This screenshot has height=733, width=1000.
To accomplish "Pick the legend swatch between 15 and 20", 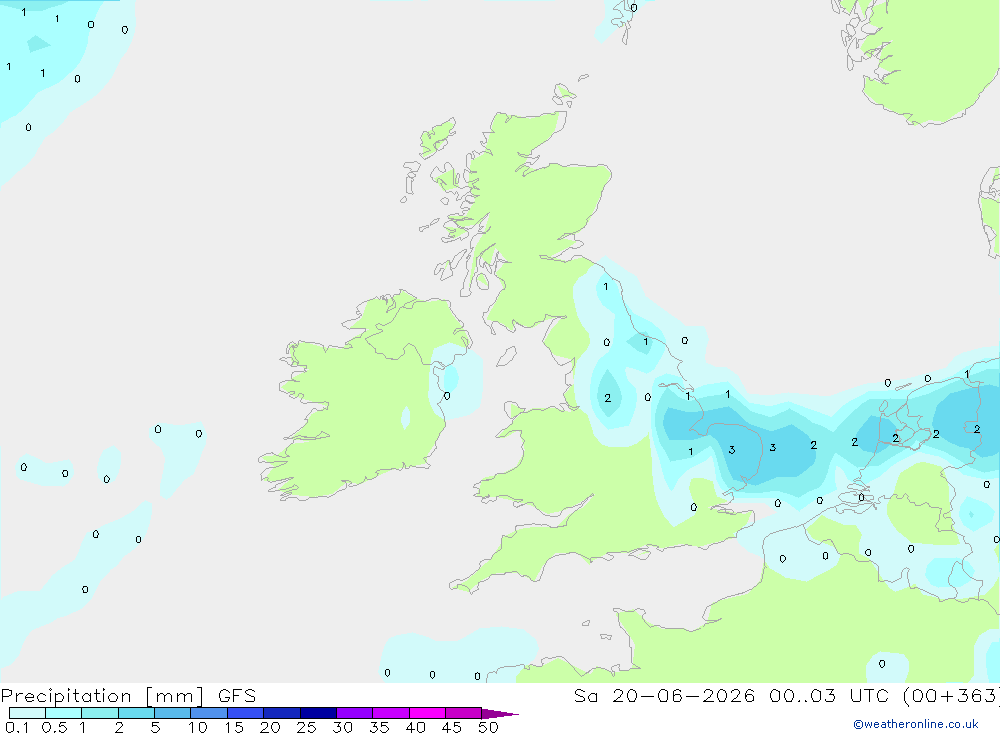I will (x=246, y=713).
